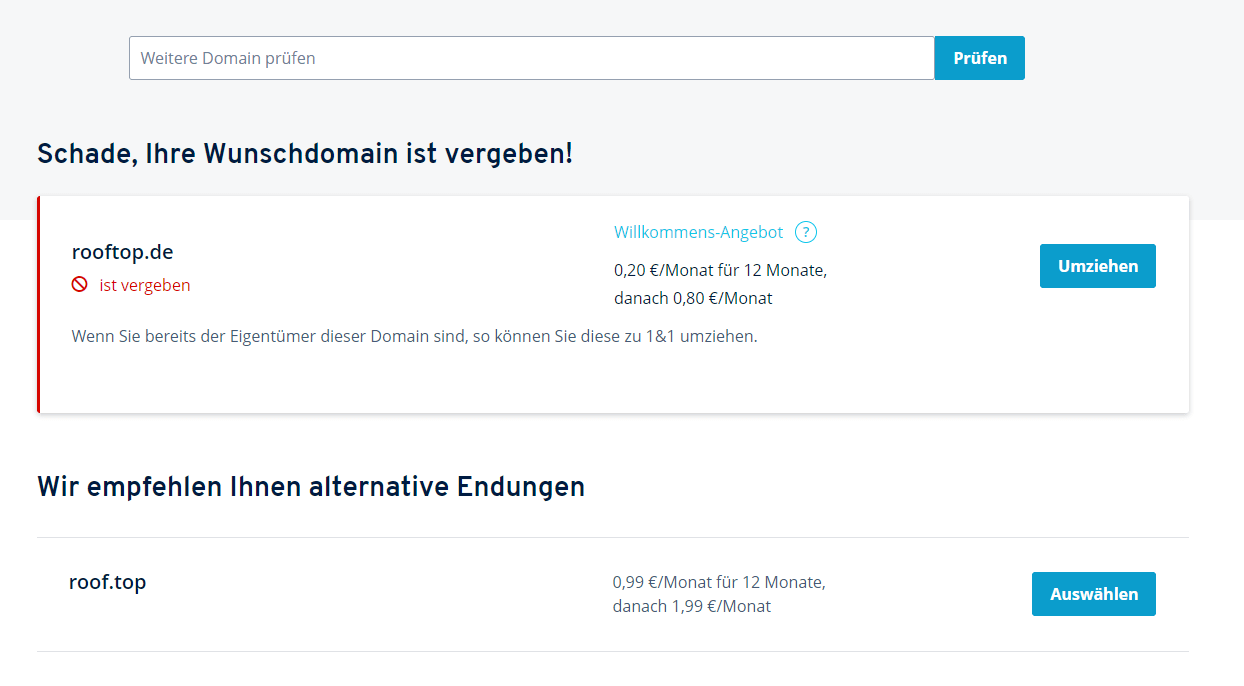The image size is (1244, 686).
Task: Click the red 'ist vergeben' status text
Action: pyautogui.click(x=145, y=285)
